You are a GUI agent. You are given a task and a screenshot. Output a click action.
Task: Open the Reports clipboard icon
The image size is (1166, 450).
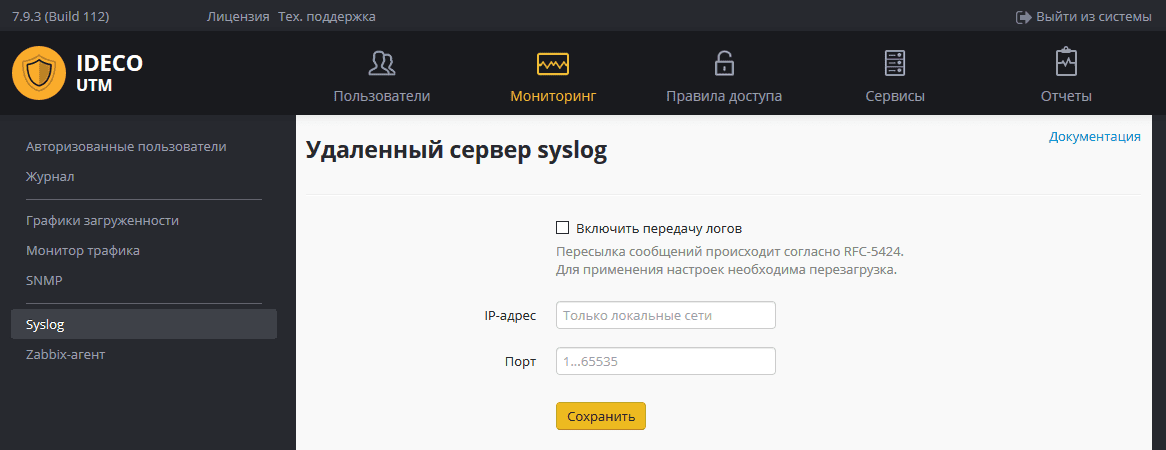[1066, 64]
